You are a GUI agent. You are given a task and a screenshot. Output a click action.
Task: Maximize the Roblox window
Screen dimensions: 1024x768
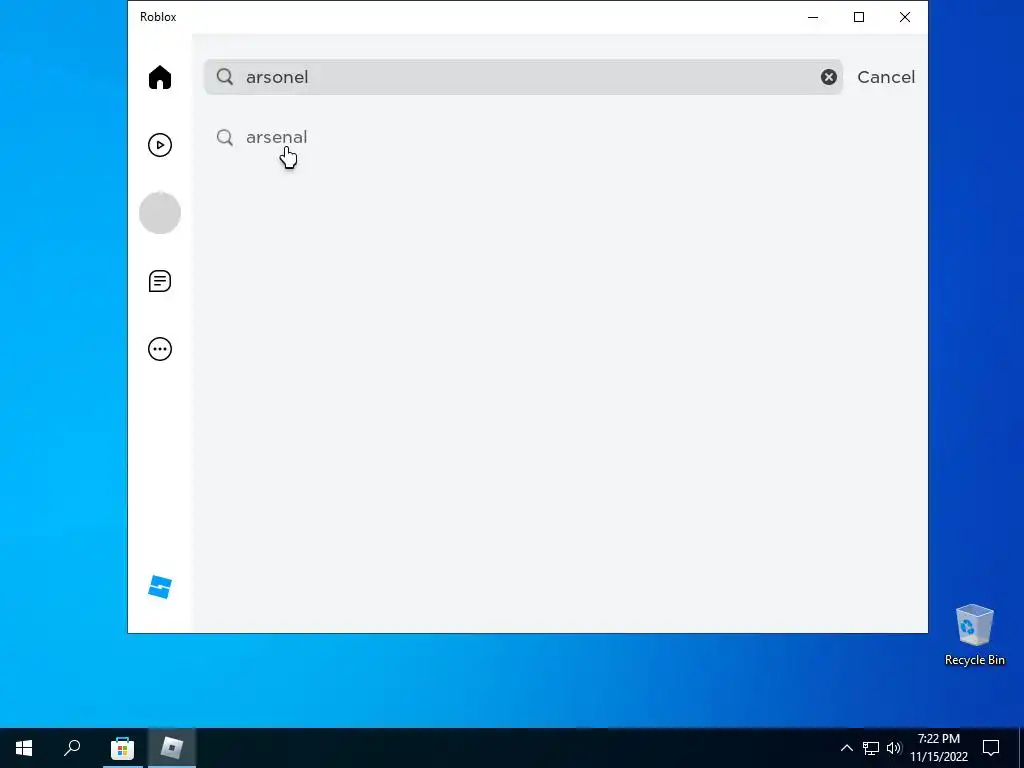coord(859,17)
